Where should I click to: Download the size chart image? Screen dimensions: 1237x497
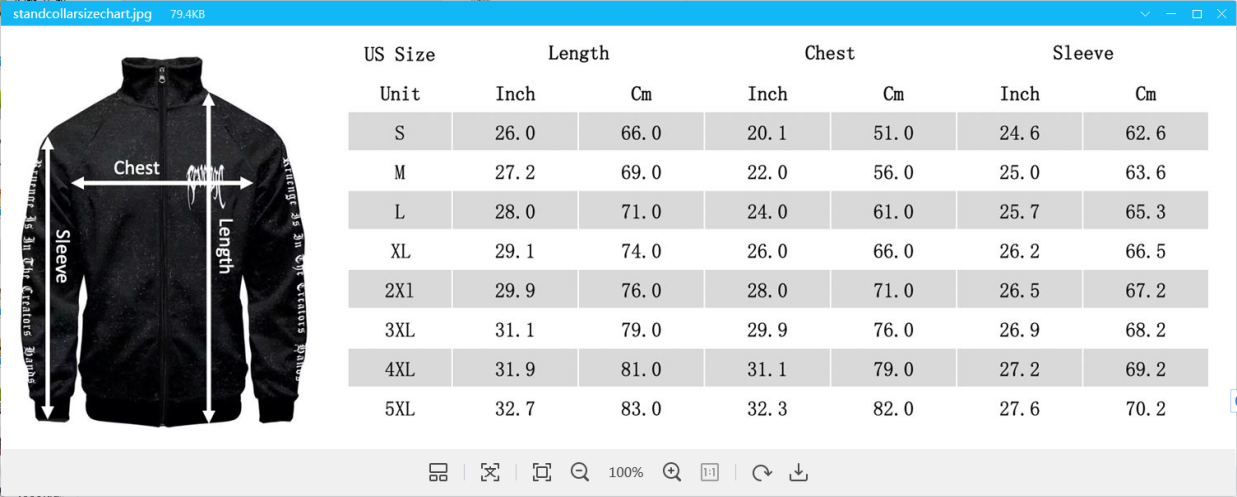coord(798,472)
